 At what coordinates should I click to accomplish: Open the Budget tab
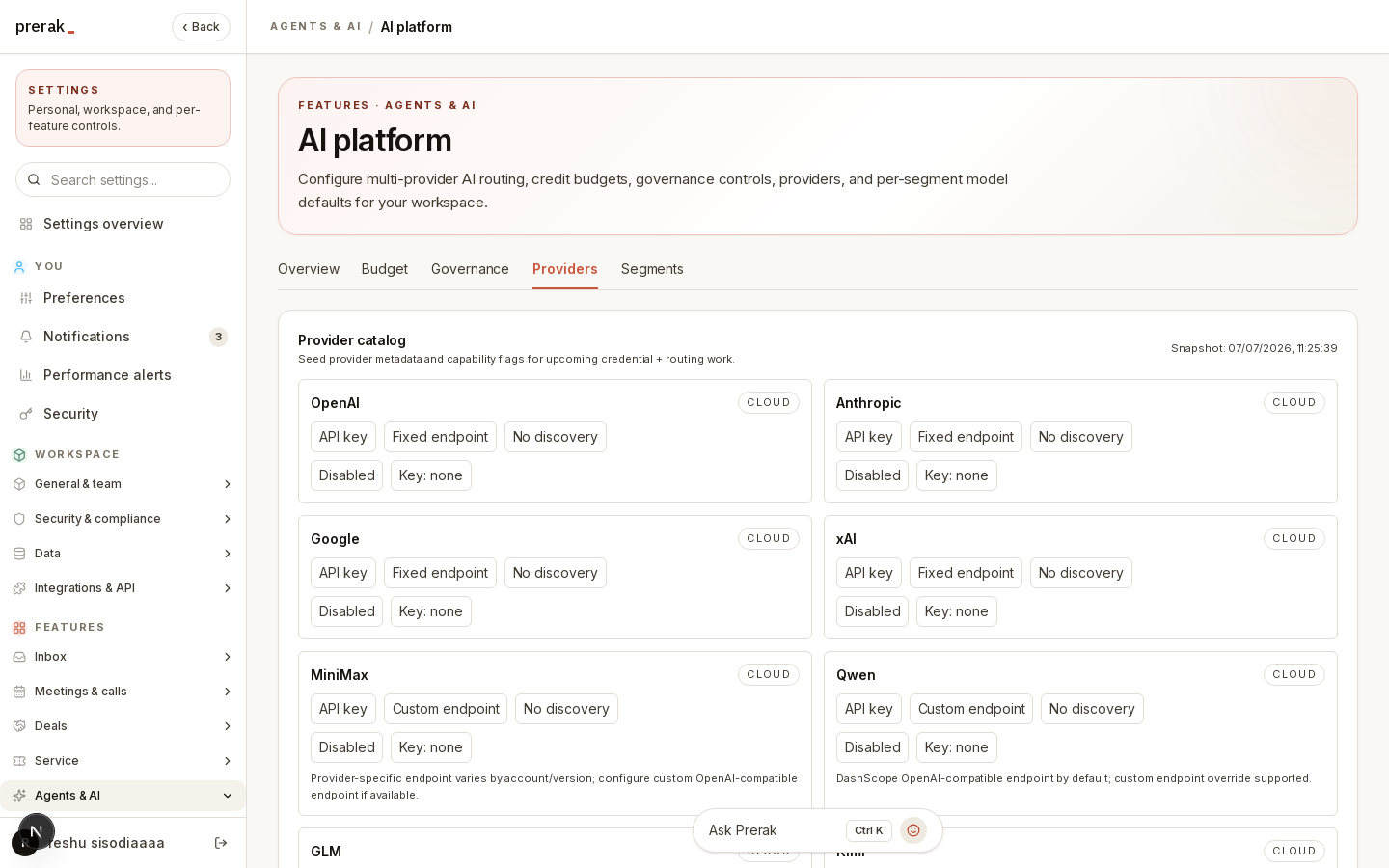pyautogui.click(x=385, y=269)
